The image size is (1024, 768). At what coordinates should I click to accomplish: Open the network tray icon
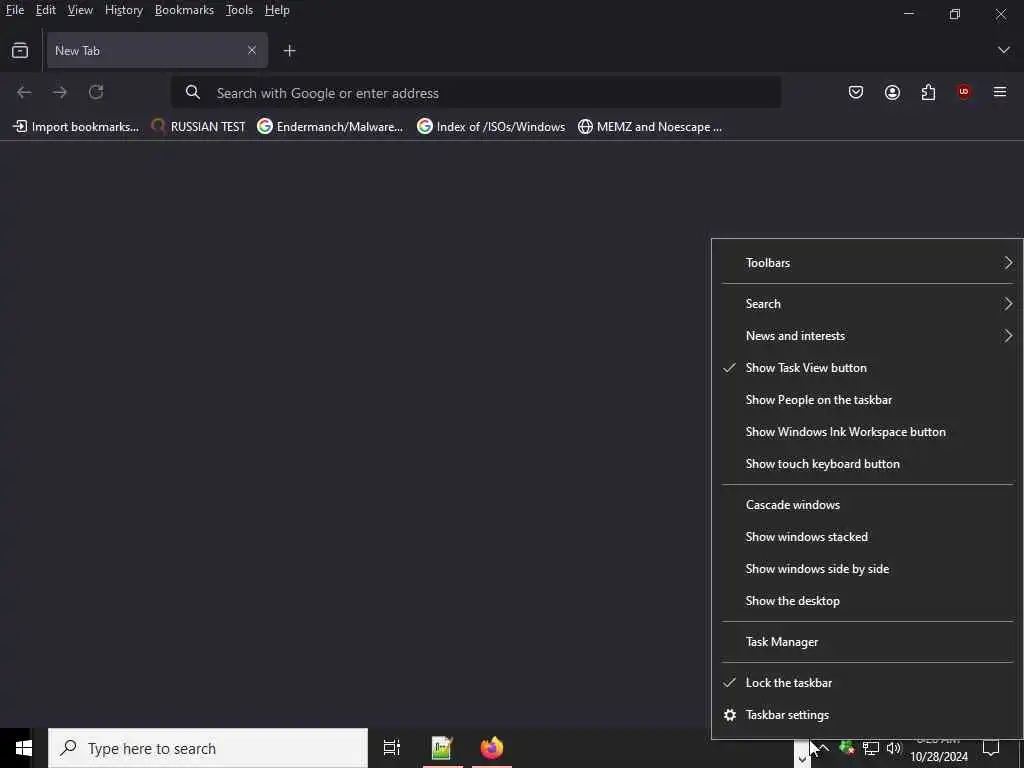click(x=871, y=748)
